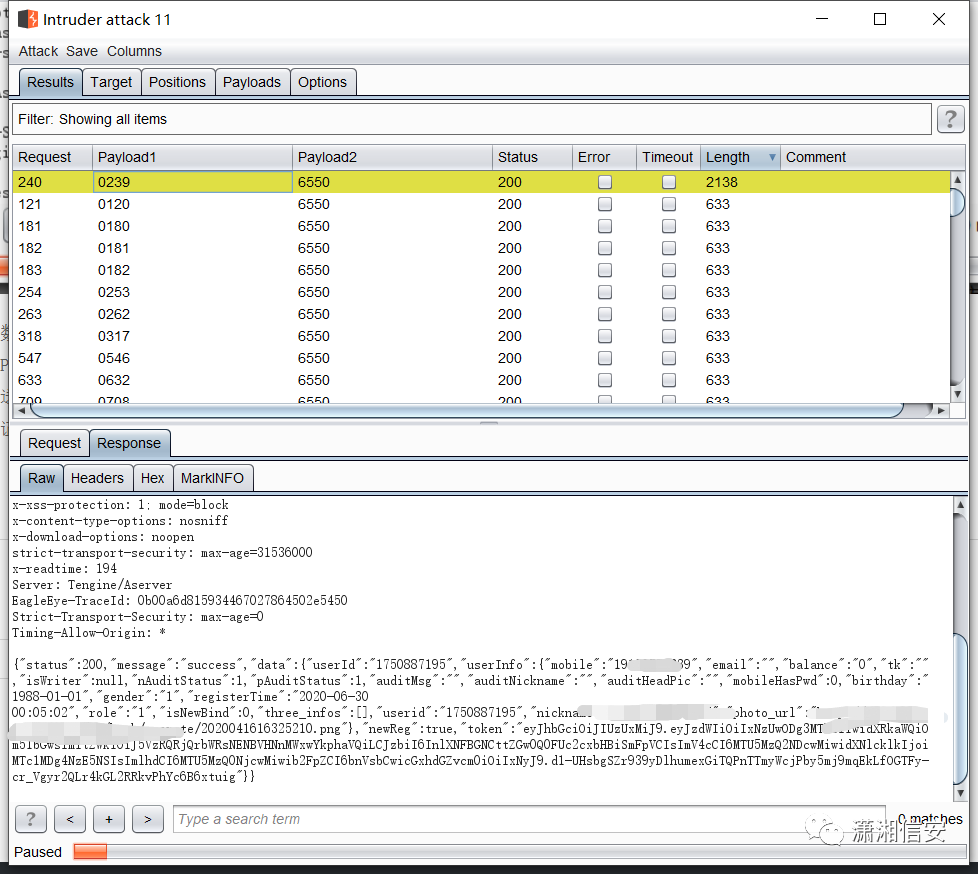Sort by Payload1 column header
The height and width of the screenshot is (874, 978).
tap(192, 157)
